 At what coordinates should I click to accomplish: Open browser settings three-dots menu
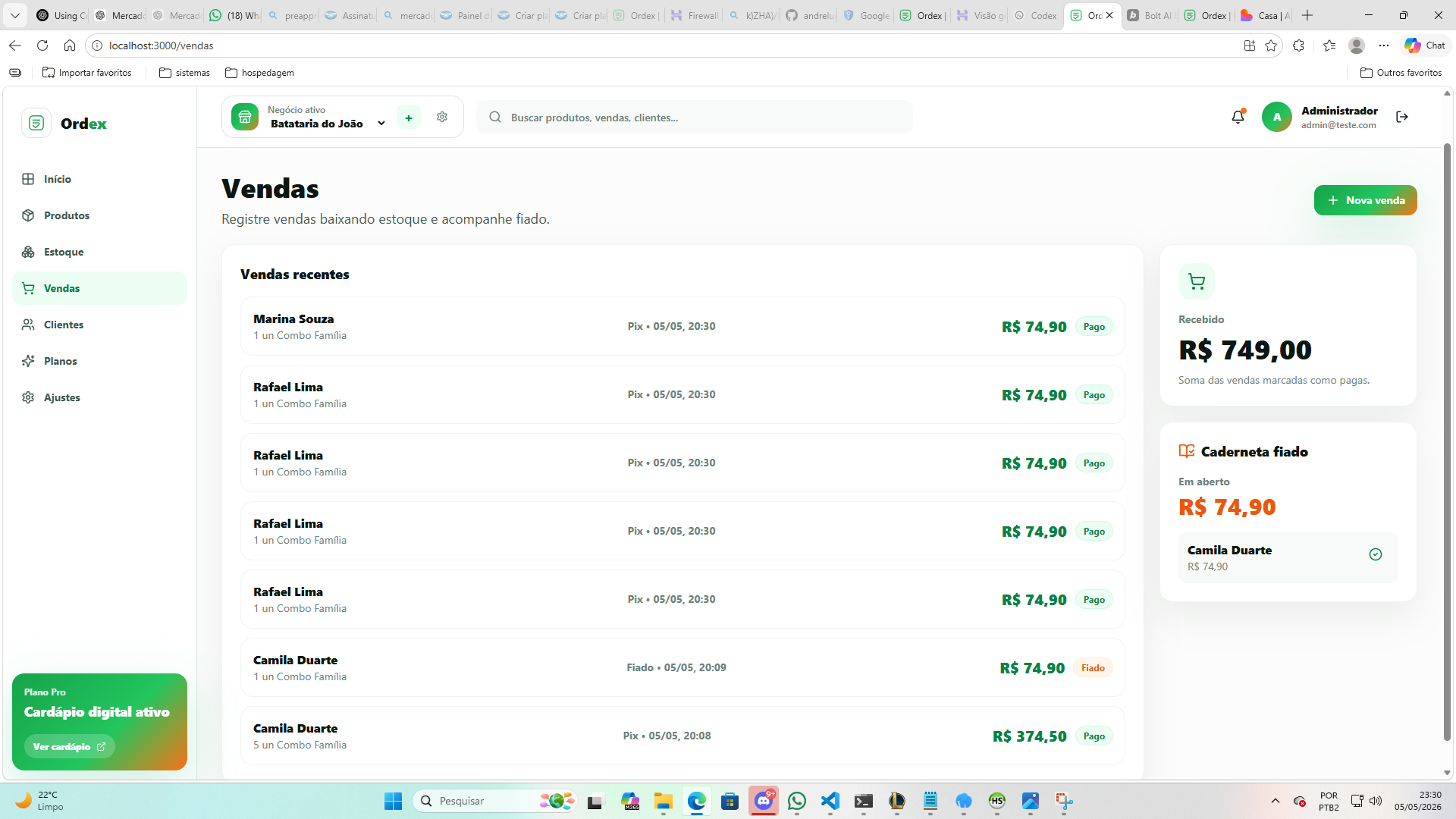pyautogui.click(x=1384, y=45)
